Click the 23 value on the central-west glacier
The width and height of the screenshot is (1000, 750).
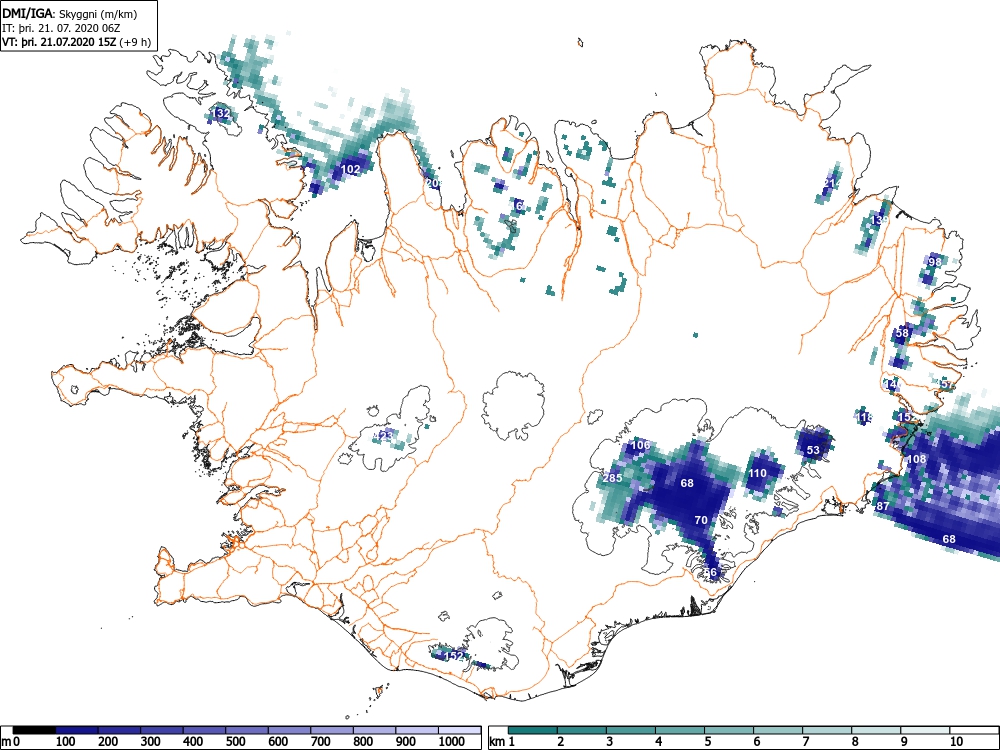[x=386, y=436]
